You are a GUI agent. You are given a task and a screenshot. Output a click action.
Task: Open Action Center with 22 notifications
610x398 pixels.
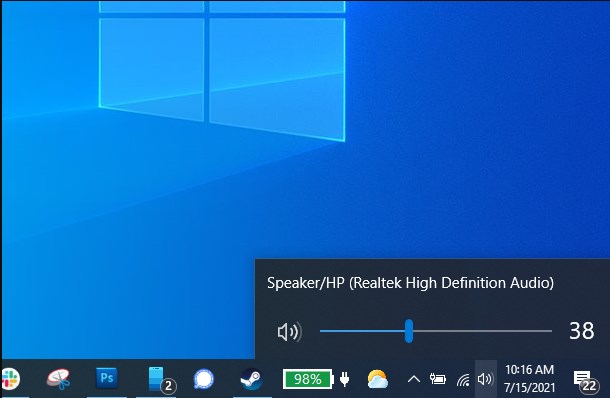586,380
